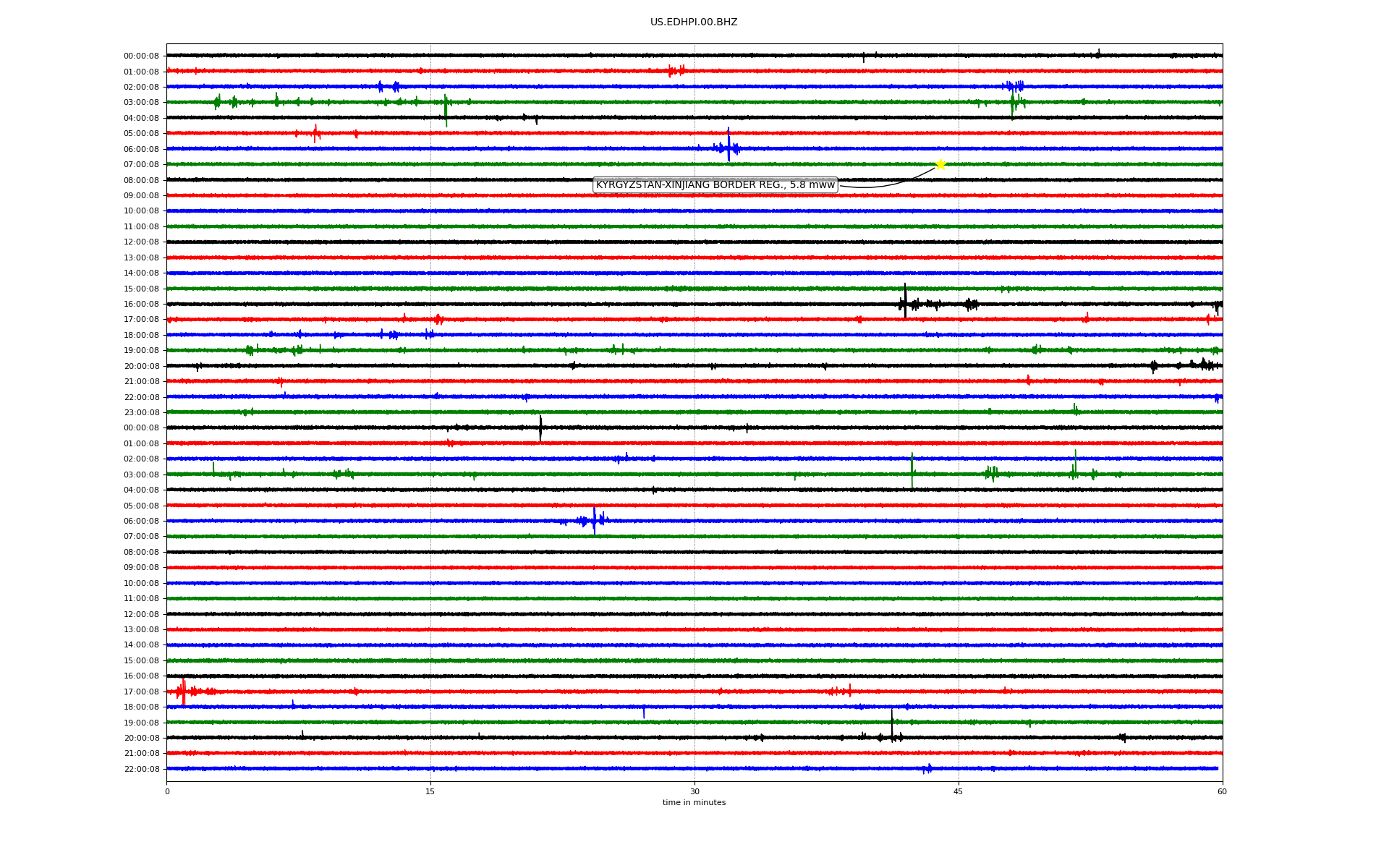Click the red burst at the start of the lower 17:00:08 trace
Viewport: 1389px width, 868px height.
183,692
